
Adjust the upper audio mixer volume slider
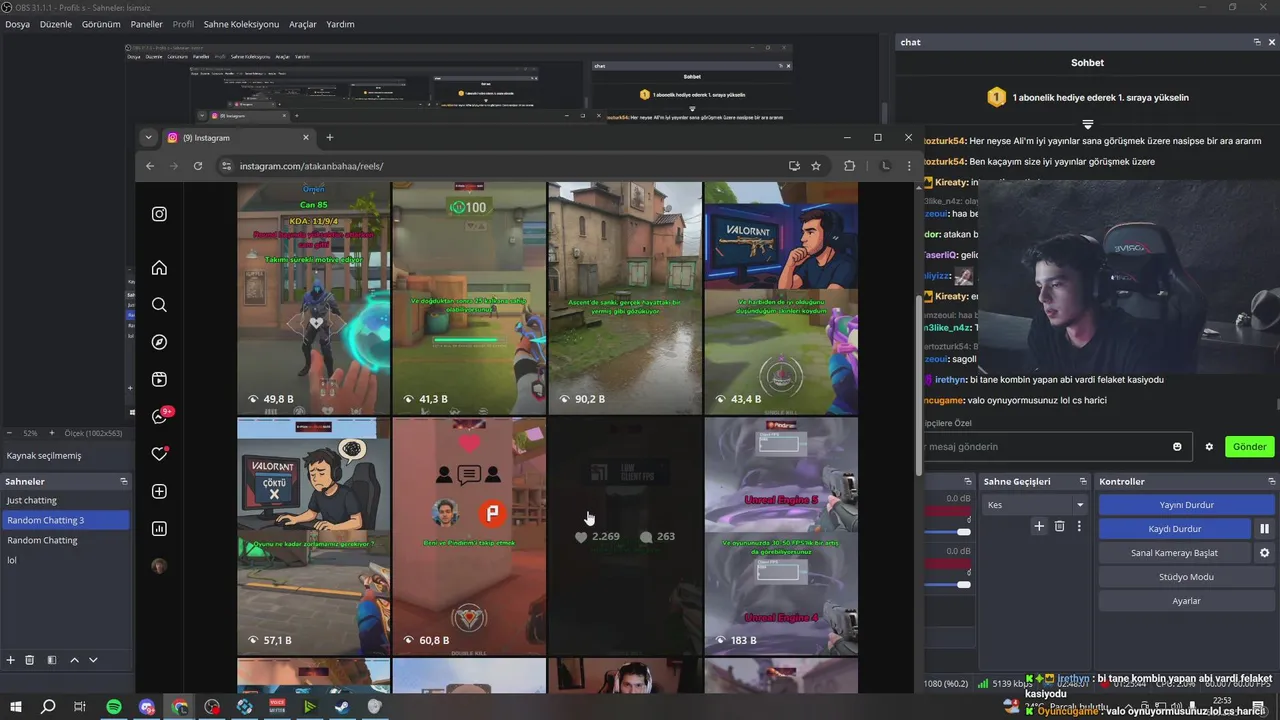click(963, 532)
